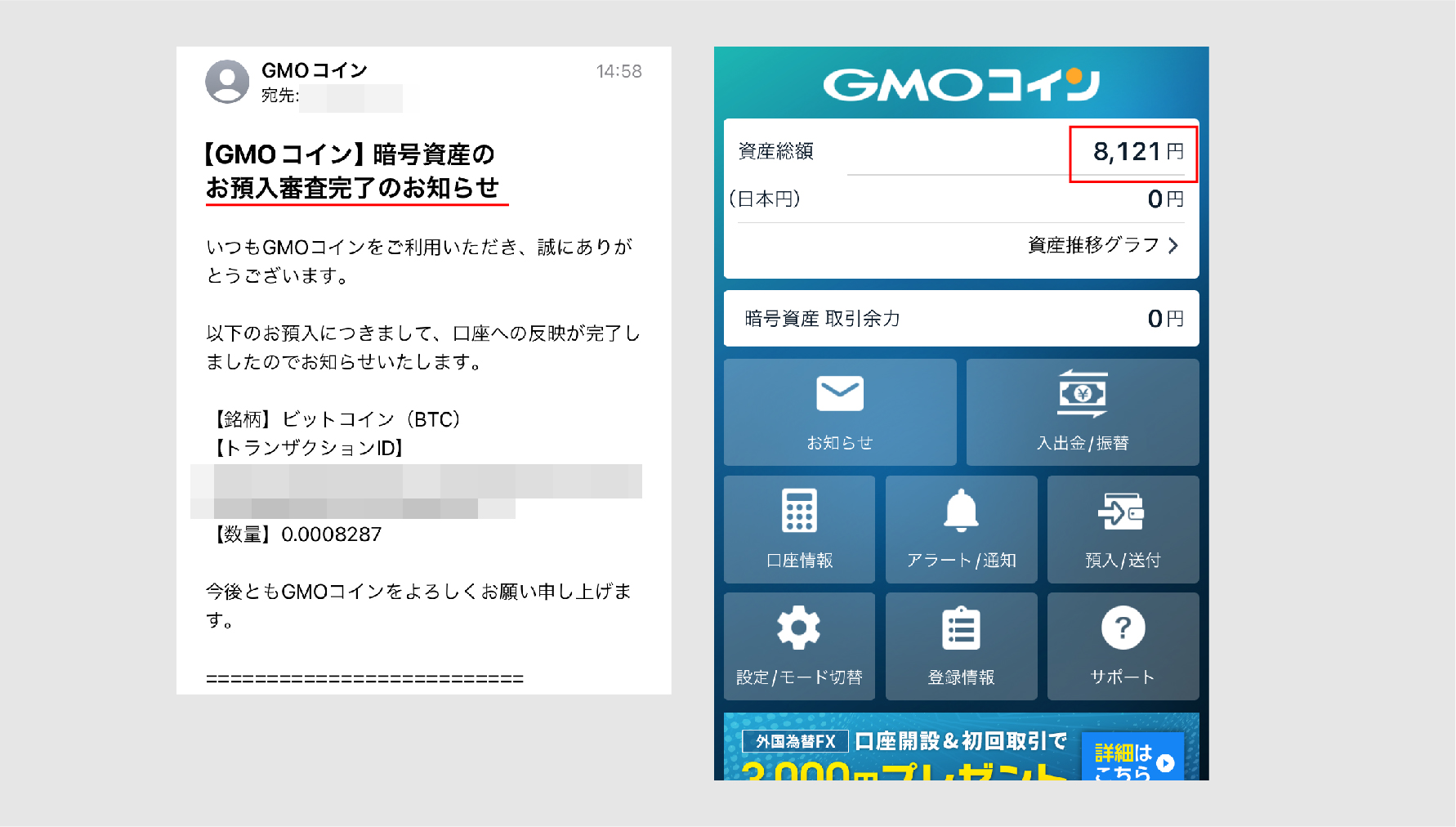Viewport: 1456px width, 827px height.
Task: Click the sender avatar in the email
Action: coord(227,82)
